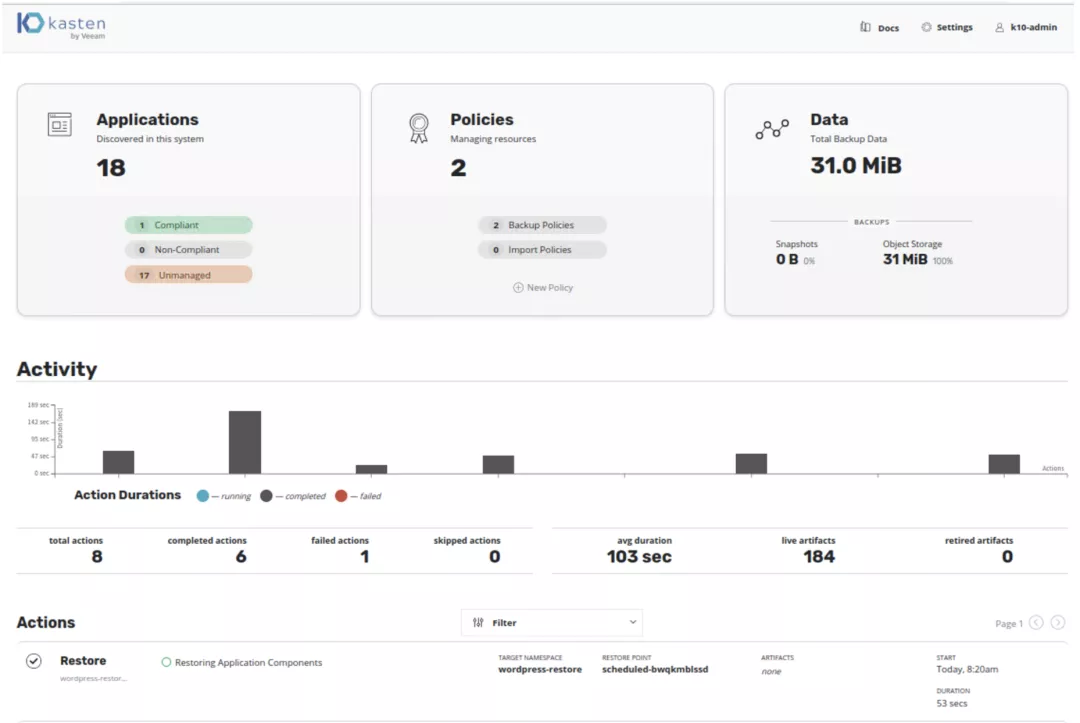The width and height of the screenshot is (1080, 723).
Task: Open the Actions Filter dropdown
Action: (x=552, y=622)
